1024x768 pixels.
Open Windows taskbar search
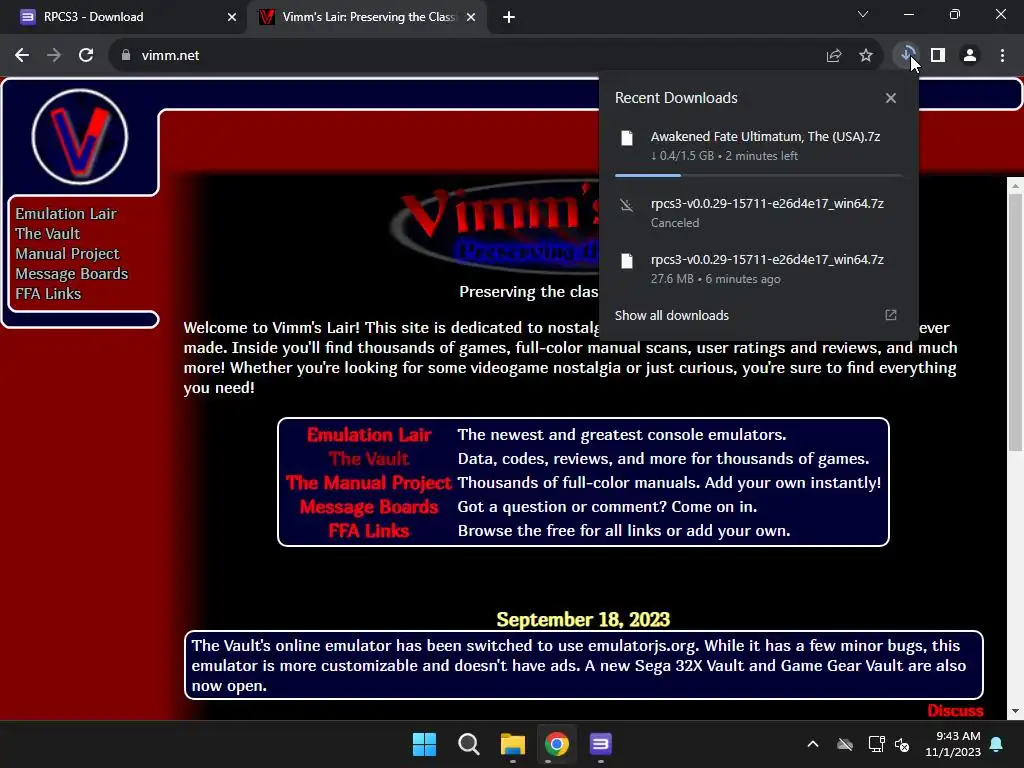tap(468, 744)
